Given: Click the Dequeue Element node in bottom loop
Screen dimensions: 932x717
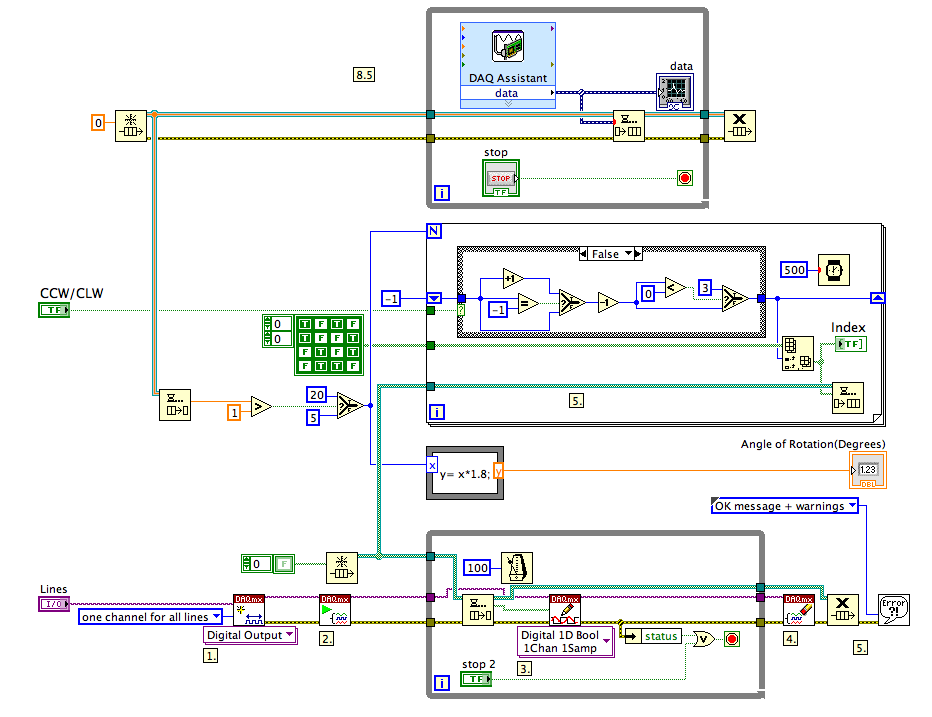Looking at the screenshot, I should [478, 610].
